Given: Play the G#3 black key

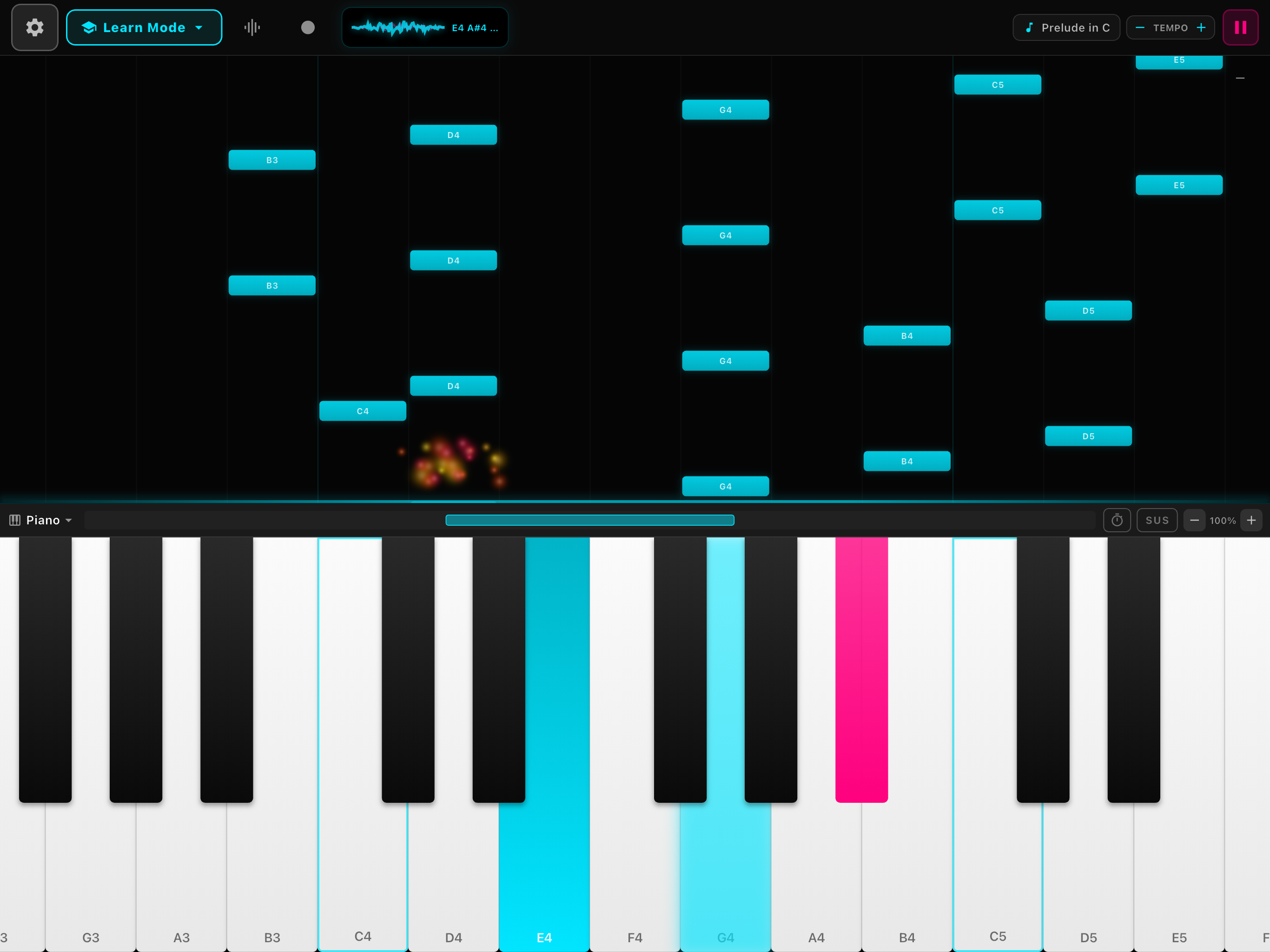Looking at the screenshot, I should point(136,669).
